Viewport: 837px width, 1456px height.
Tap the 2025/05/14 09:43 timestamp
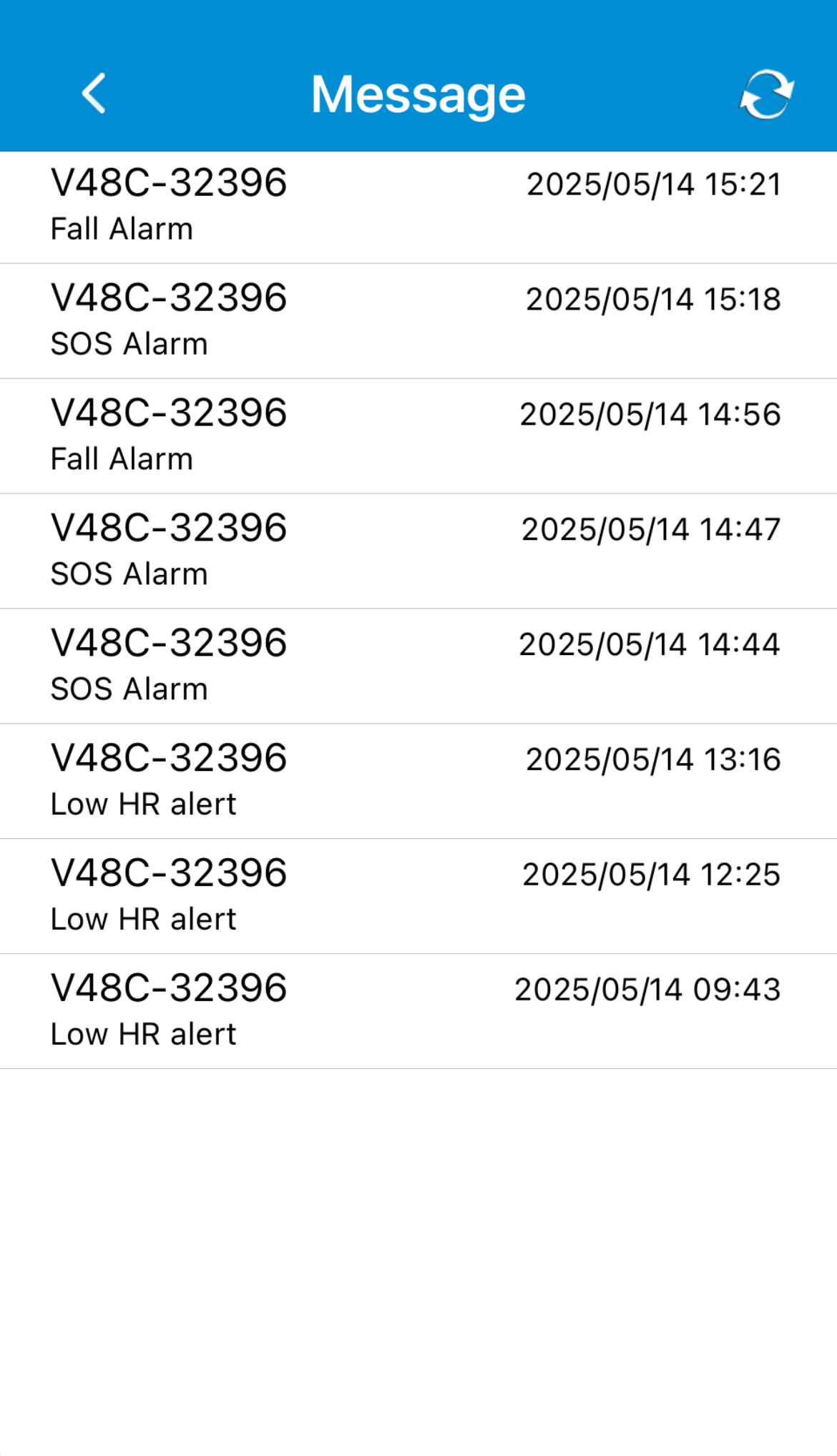(647, 990)
